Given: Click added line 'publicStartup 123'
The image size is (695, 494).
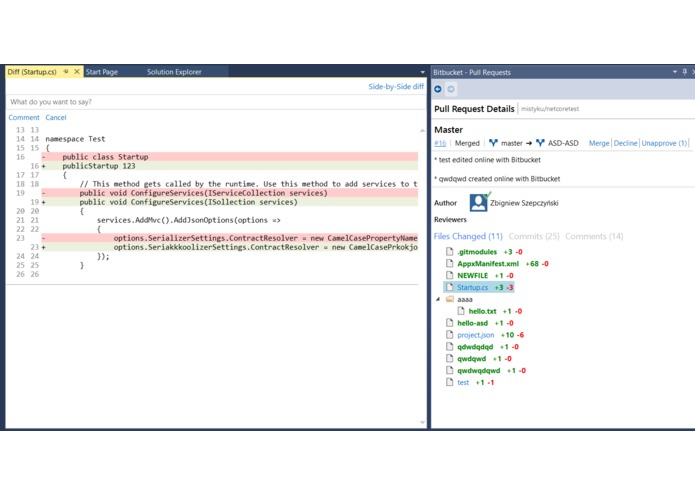Looking at the screenshot, I should (230, 166).
